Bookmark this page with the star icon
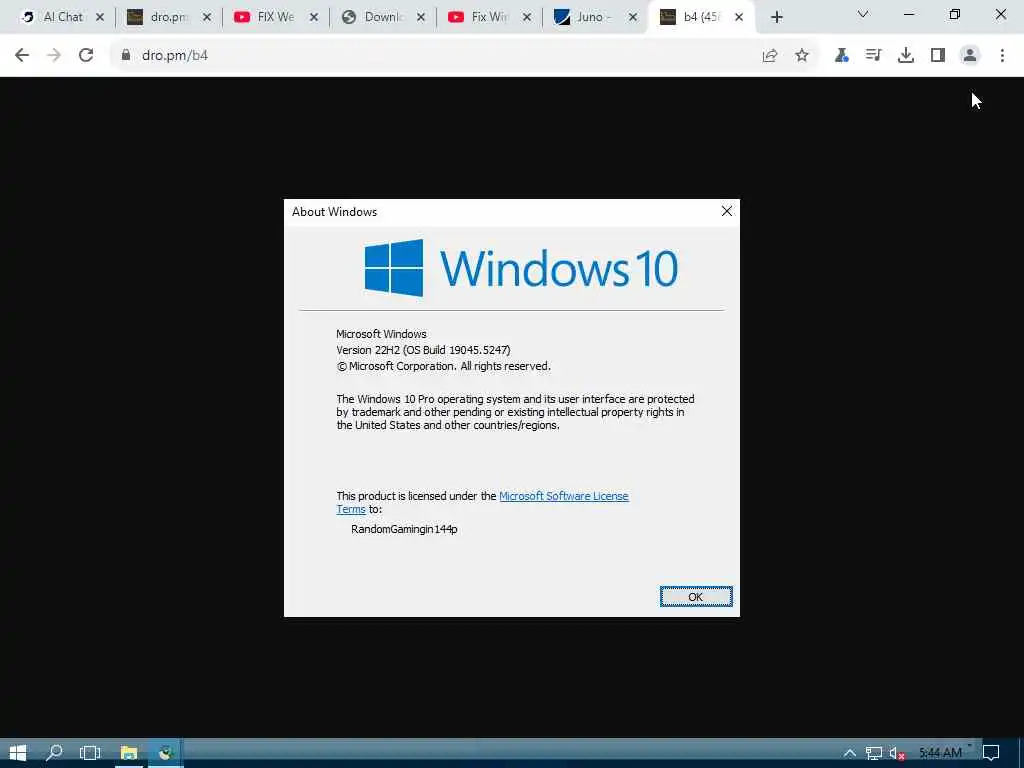The image size is (1024, 768). click(802, 56)
